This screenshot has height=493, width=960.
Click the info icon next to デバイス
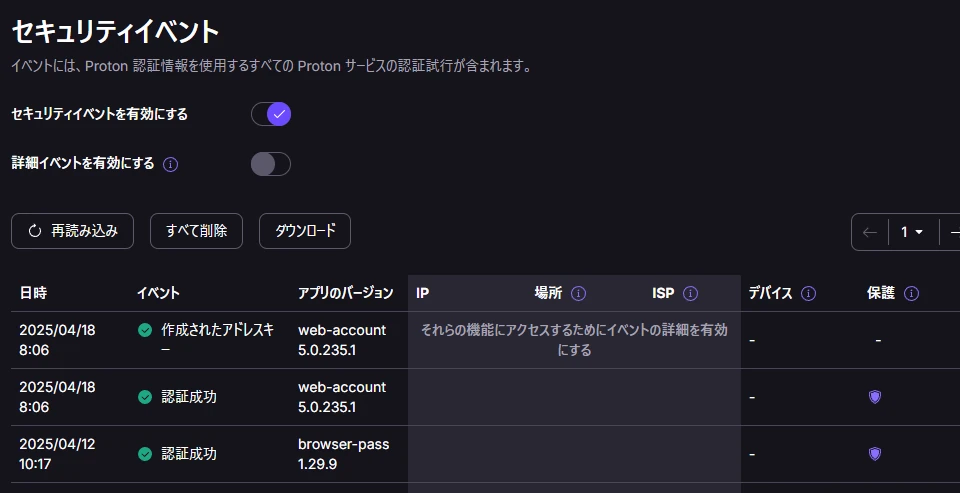[809, 293]
